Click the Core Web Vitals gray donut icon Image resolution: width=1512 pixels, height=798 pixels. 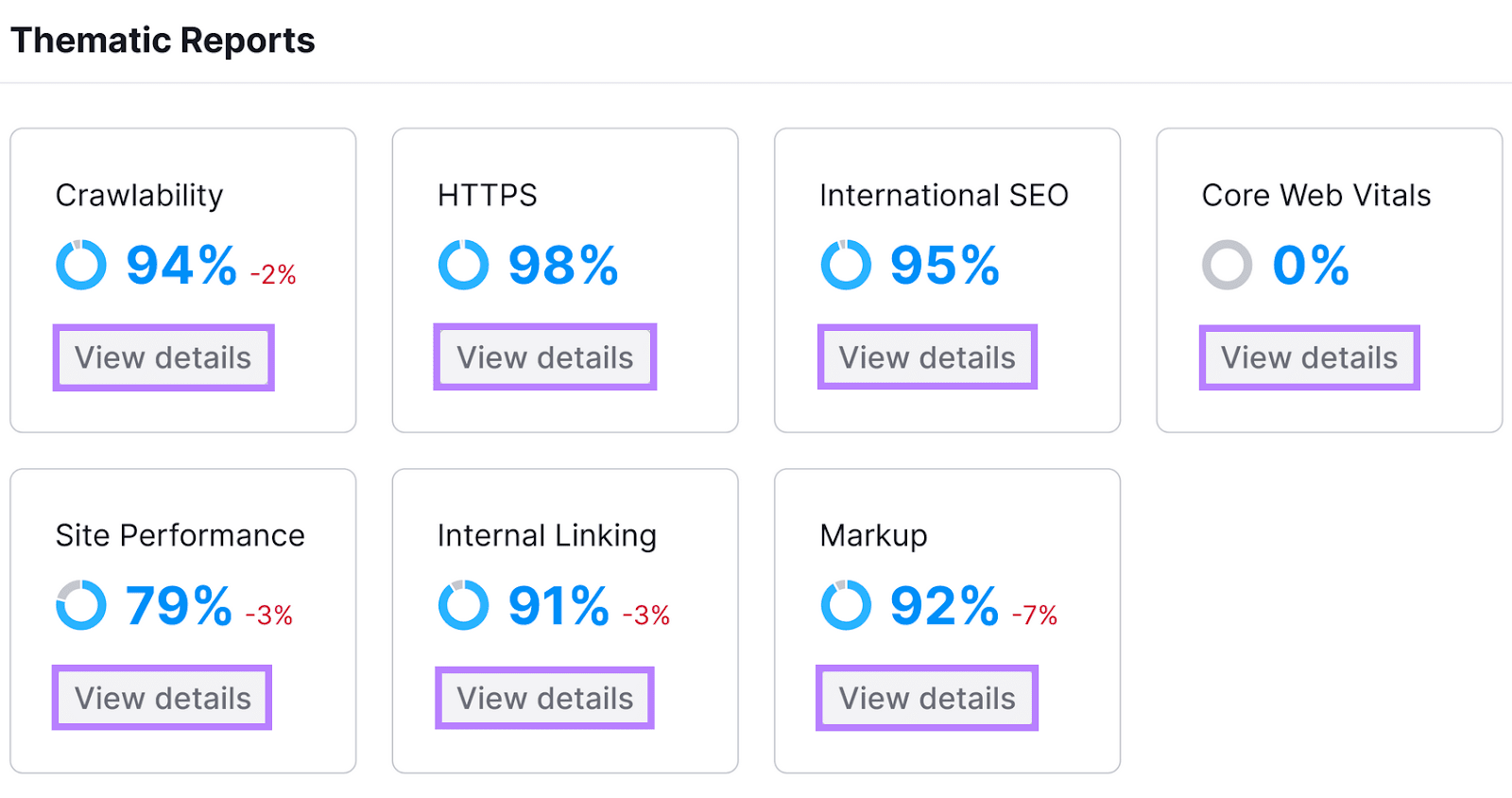[1227, 265]
